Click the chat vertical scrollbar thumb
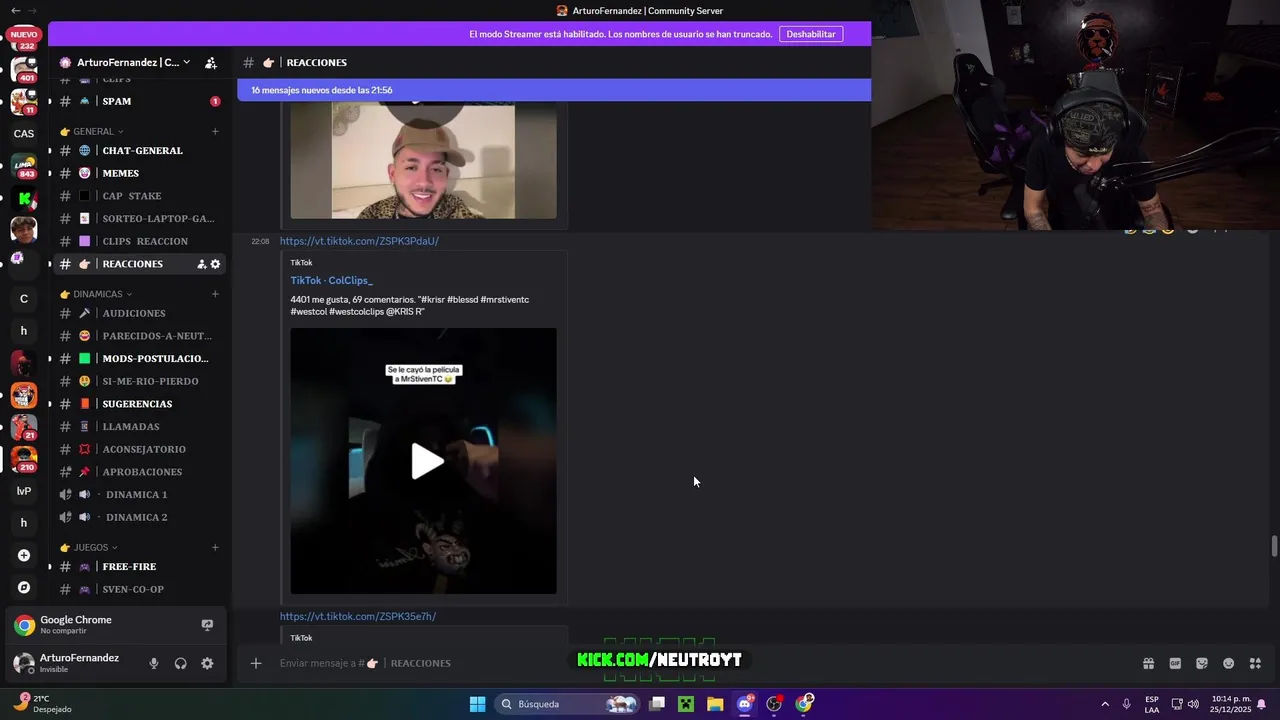The width and height of the screenshot is (1280, 720). coord(1274,546)
